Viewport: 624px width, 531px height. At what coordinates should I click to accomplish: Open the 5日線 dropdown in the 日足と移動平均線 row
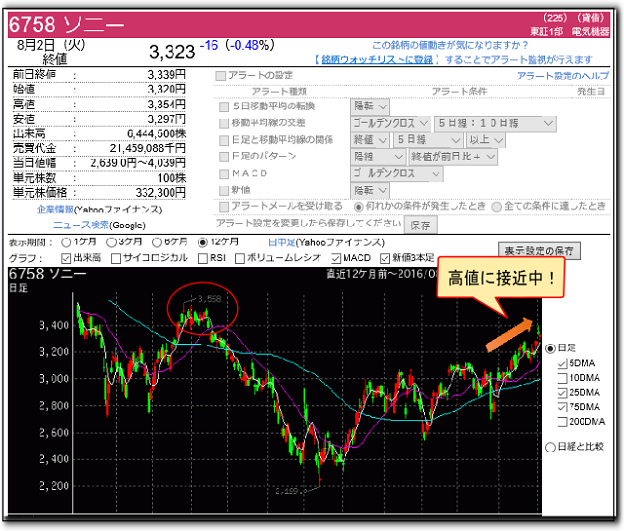(428, 140)
